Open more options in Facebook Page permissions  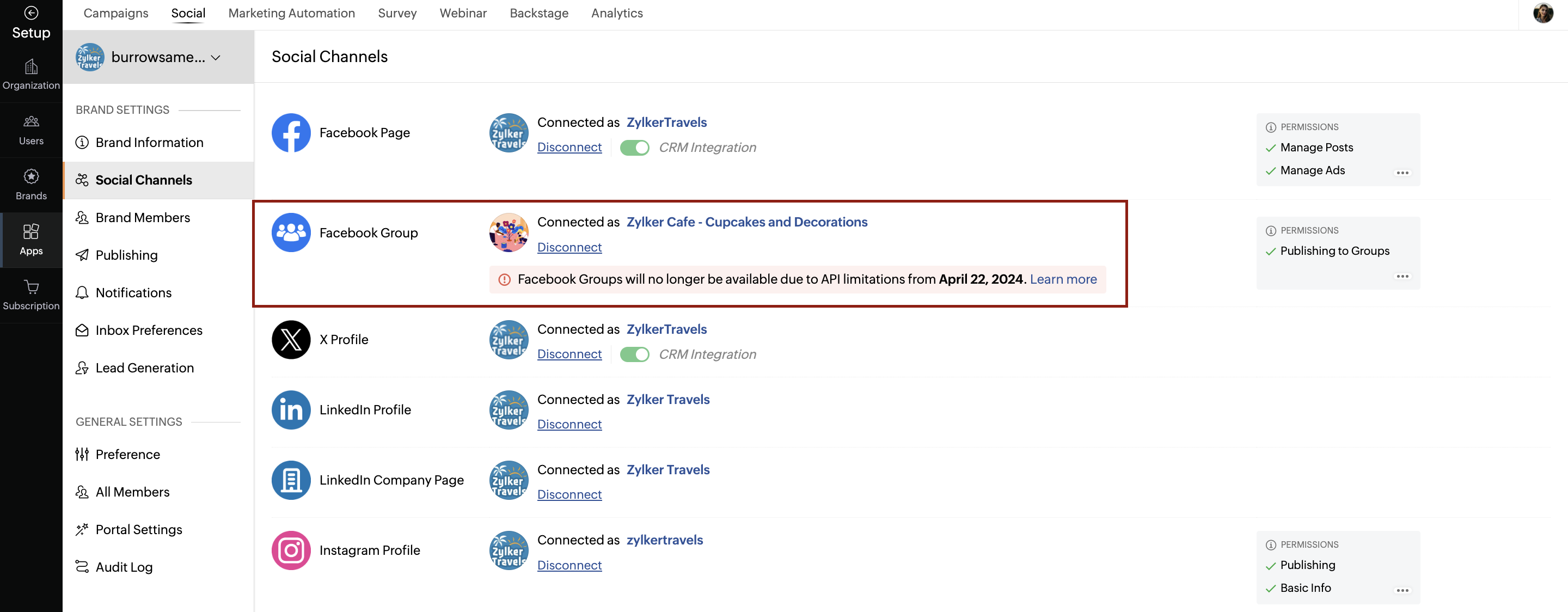point(1402,173)
